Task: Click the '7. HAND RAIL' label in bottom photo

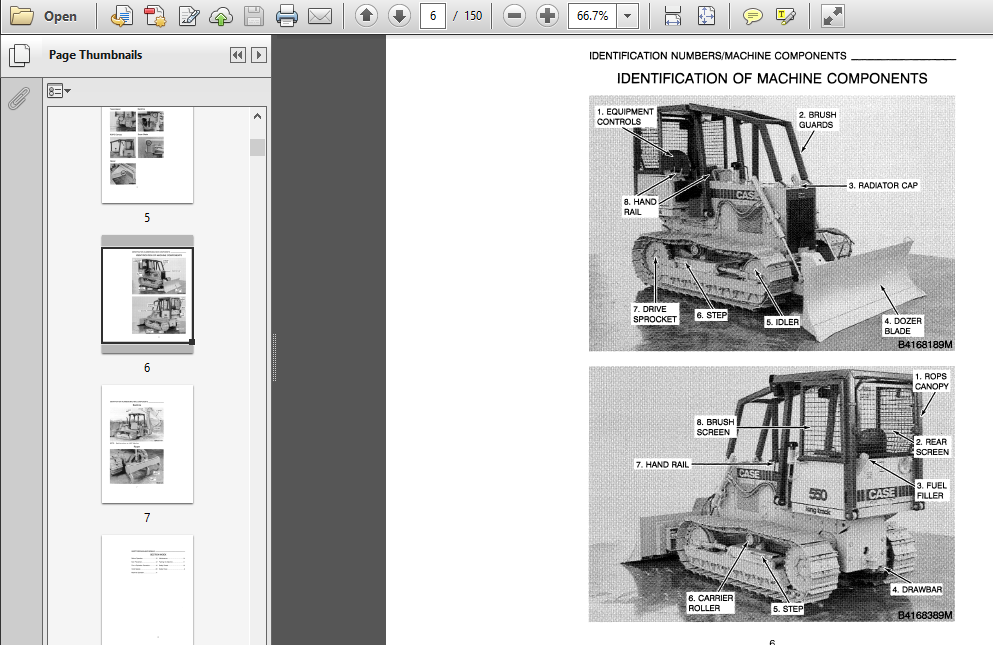Action: 662,464
